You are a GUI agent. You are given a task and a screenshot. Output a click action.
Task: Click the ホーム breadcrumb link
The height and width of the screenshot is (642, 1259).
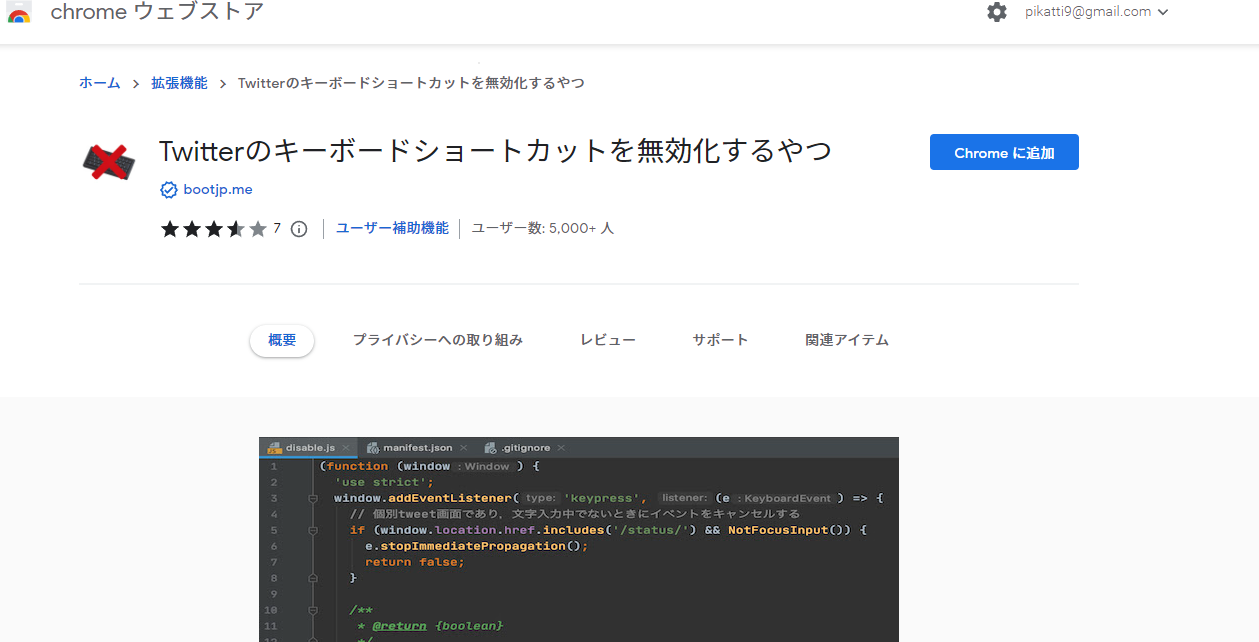pos(100,83)
